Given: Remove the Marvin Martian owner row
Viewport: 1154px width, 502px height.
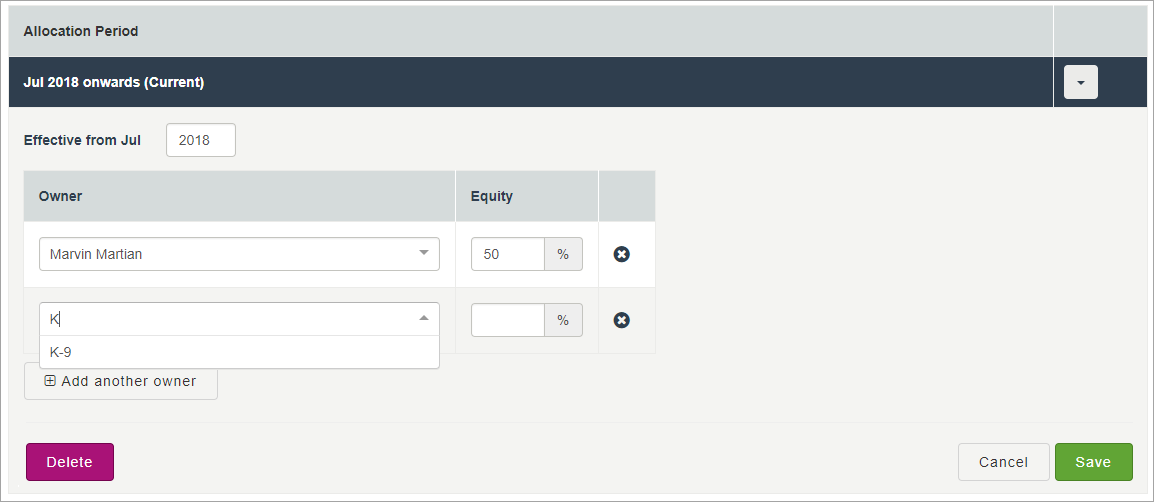Looking at the screenshot, I should (621, 255).
